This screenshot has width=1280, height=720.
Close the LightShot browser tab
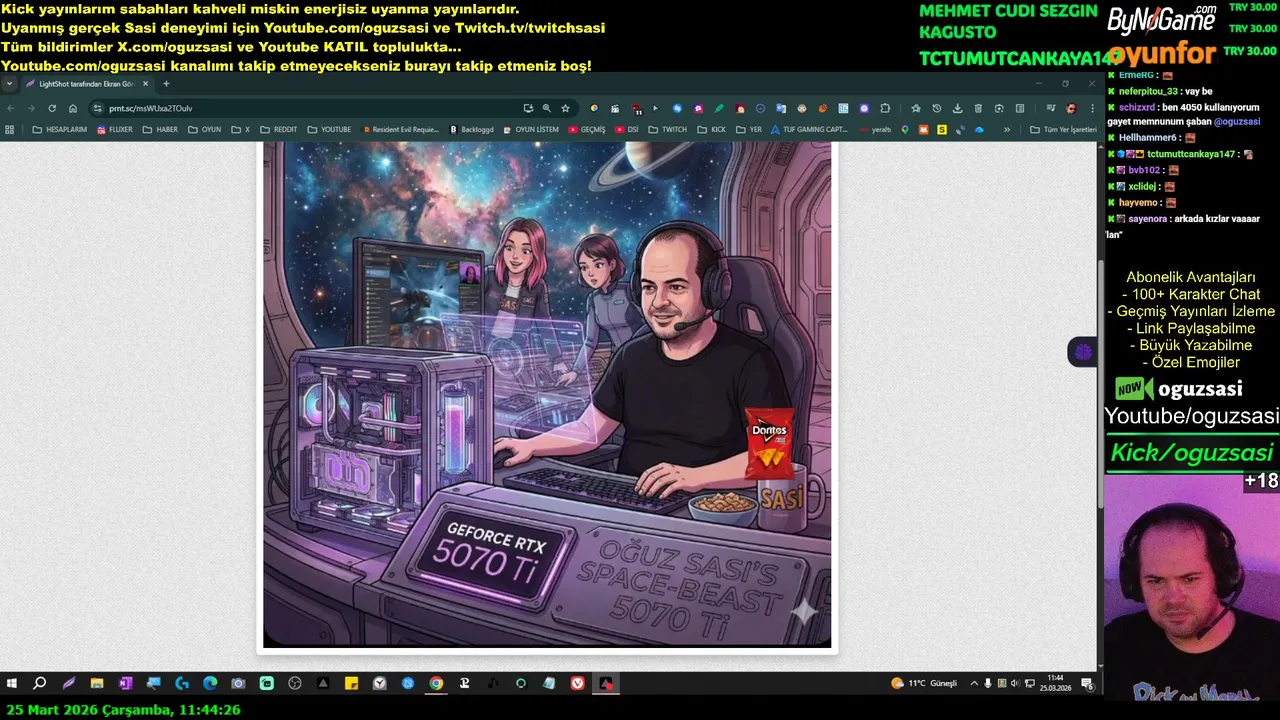coord(143,84)
